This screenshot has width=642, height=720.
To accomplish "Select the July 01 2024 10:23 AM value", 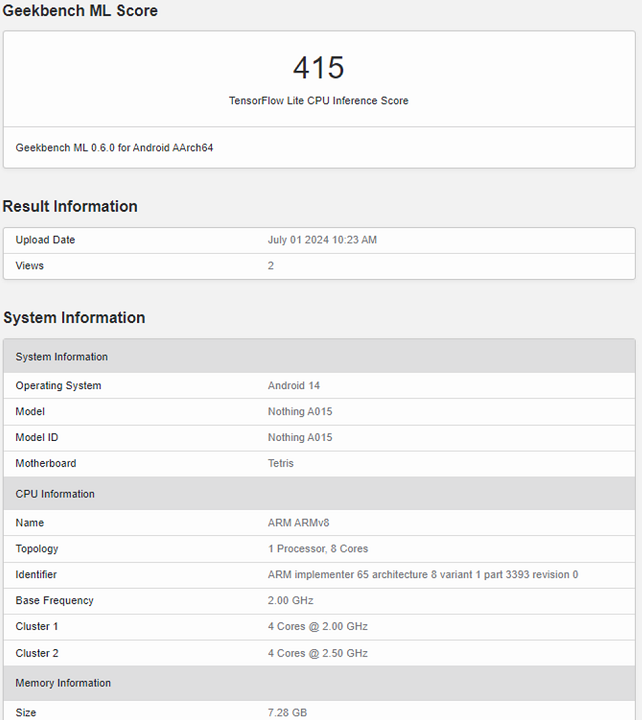I will [x=322, y=240].
